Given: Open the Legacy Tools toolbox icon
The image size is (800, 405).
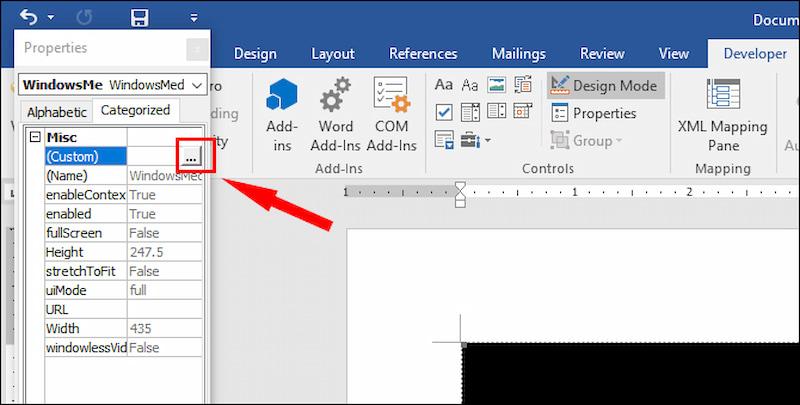Looking at the screenshot, I should (470, 139).
